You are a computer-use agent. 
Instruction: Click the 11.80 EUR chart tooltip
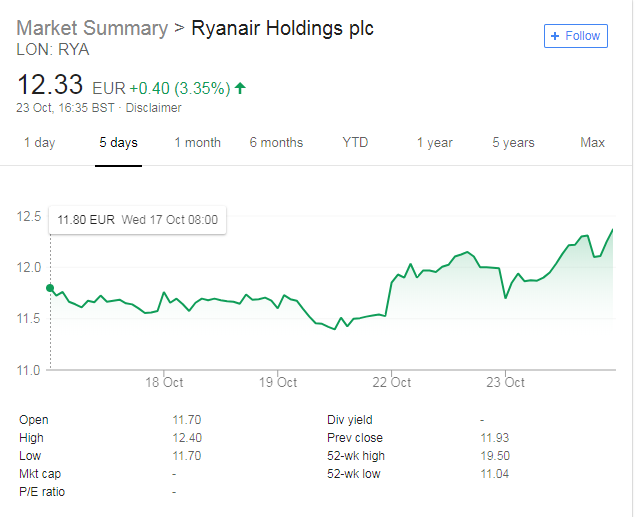coord(138,220)
